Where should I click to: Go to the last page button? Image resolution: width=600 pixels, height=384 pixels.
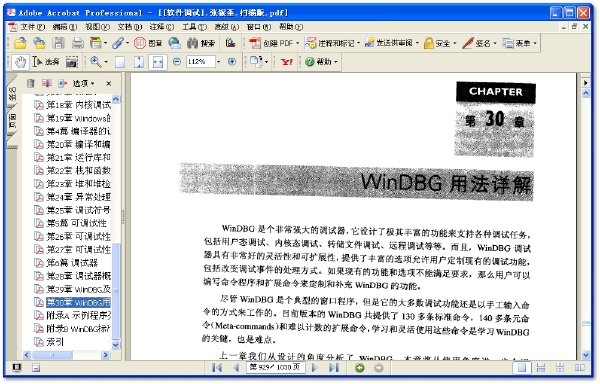point(334,368)
